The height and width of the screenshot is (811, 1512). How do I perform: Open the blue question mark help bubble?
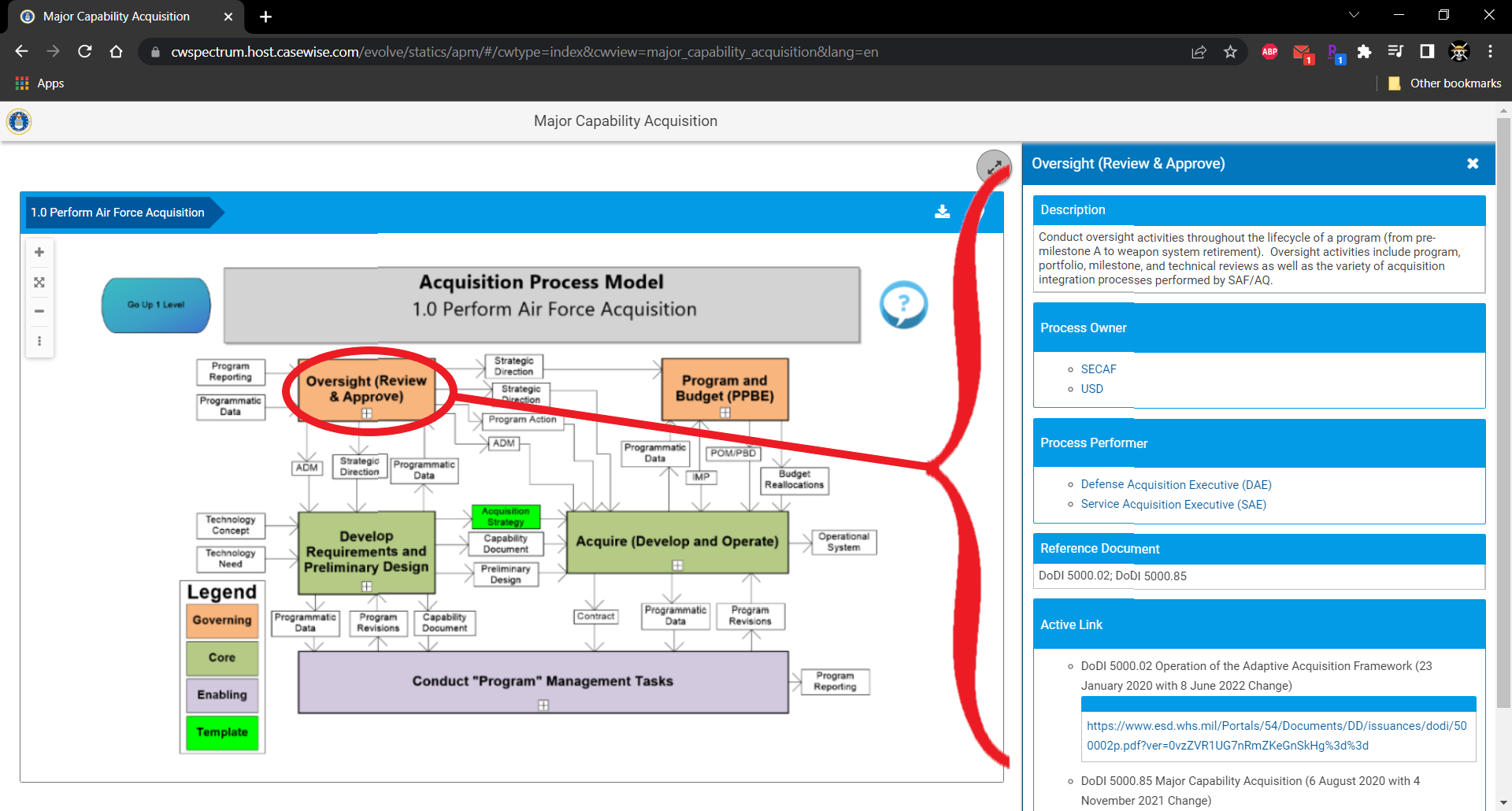click(x=903, y=306)
